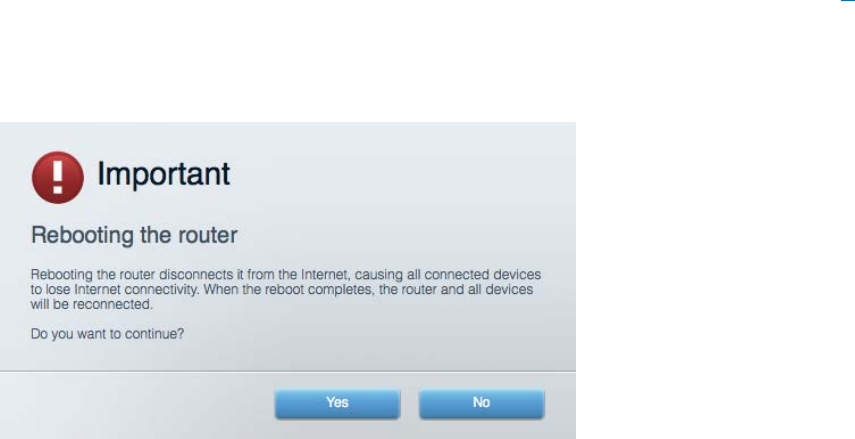Click the line beginning 'to lose Internet connectivity'

[x=282, y=290]
